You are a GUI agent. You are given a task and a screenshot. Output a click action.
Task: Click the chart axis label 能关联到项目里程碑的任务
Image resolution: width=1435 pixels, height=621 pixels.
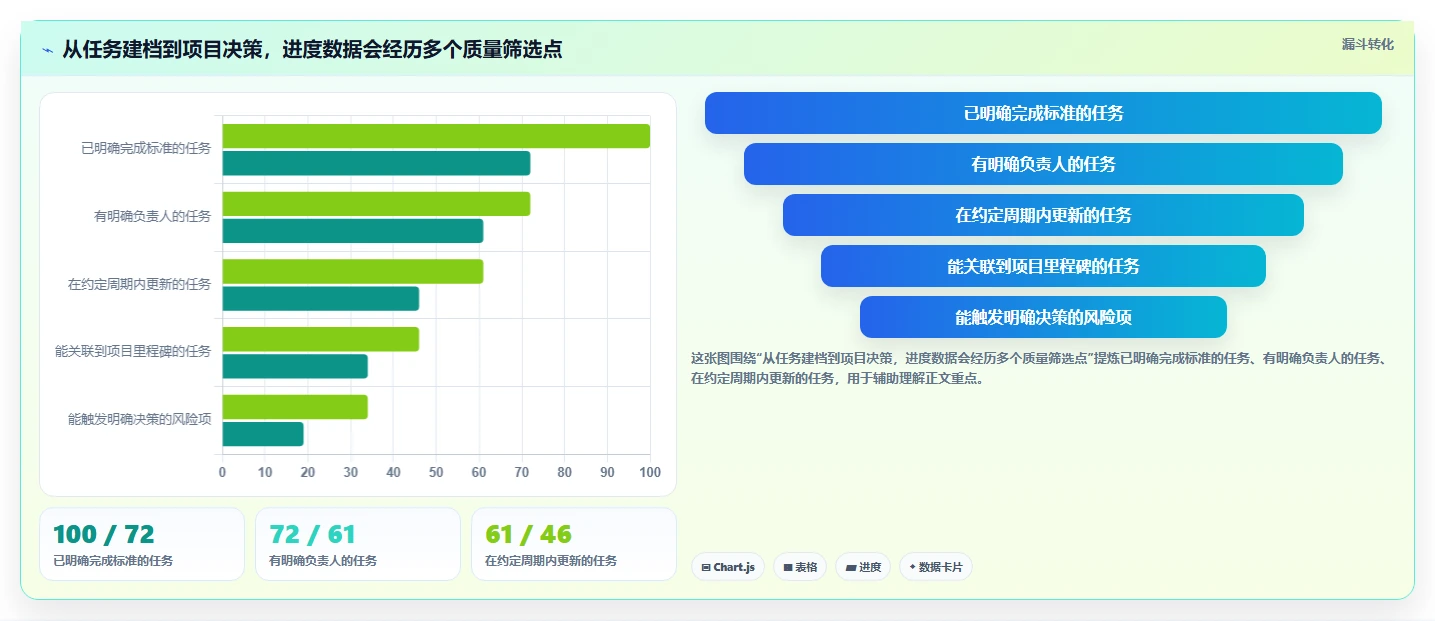tap(133, 352)
